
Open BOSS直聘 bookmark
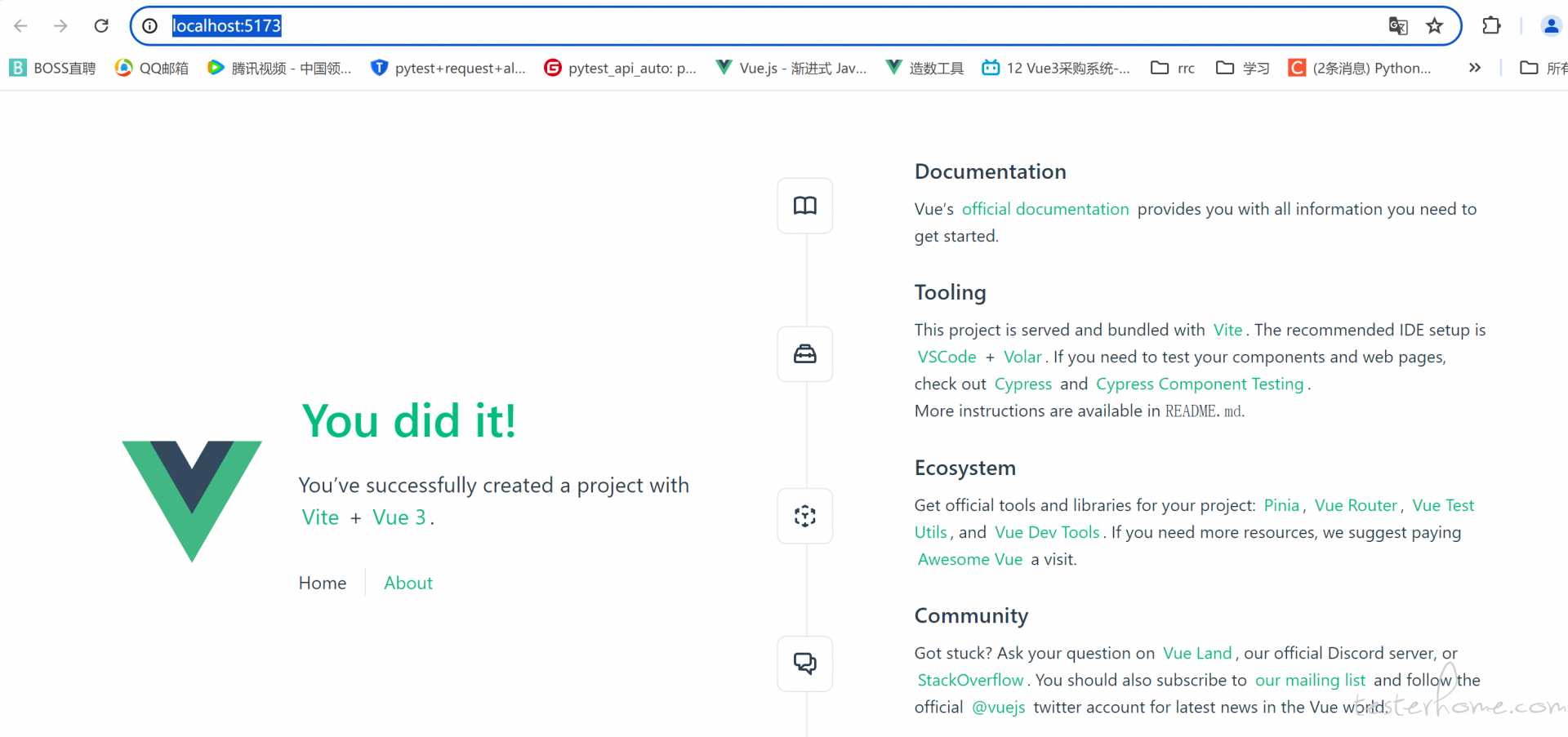click(x=53, y=68)
